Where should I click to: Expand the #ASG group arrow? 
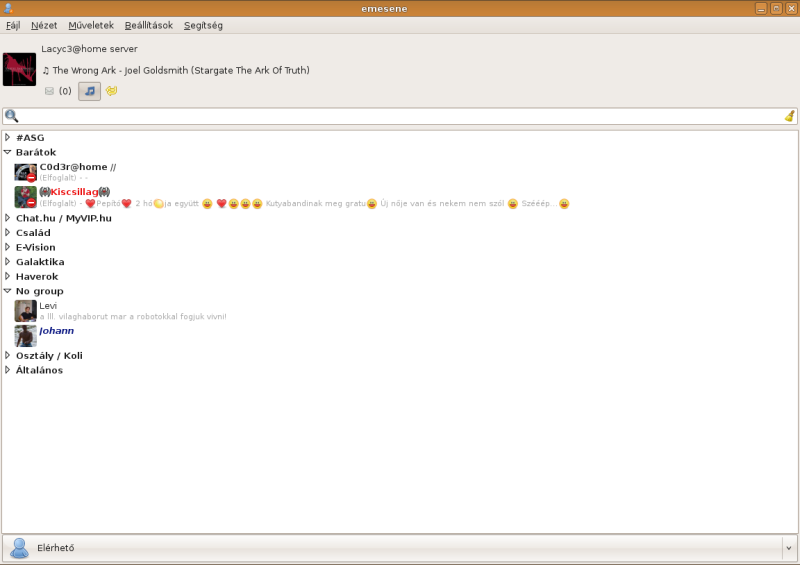(7, 137)
